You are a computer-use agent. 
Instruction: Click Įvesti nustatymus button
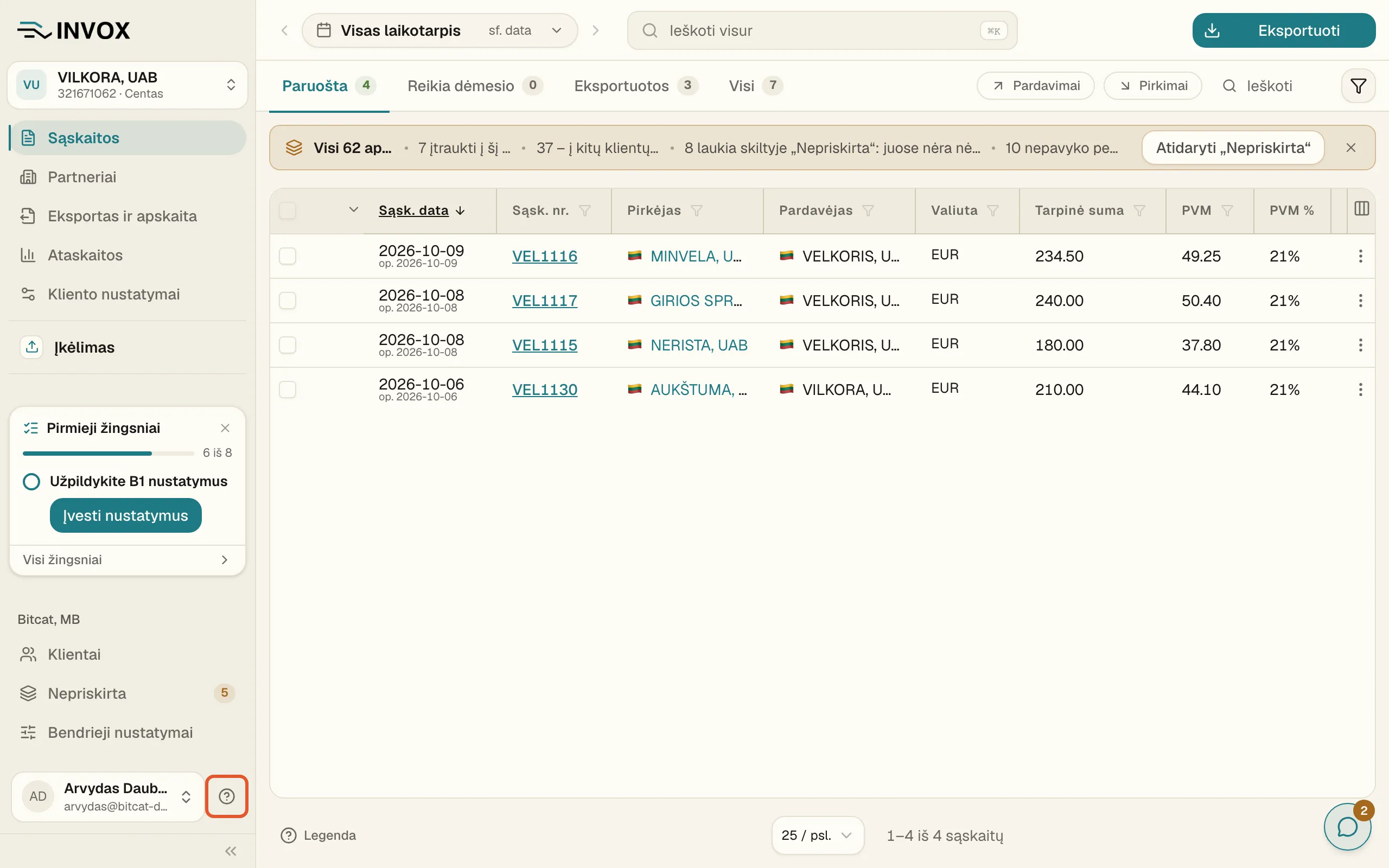pyautogui.click(x=126, y=515)
